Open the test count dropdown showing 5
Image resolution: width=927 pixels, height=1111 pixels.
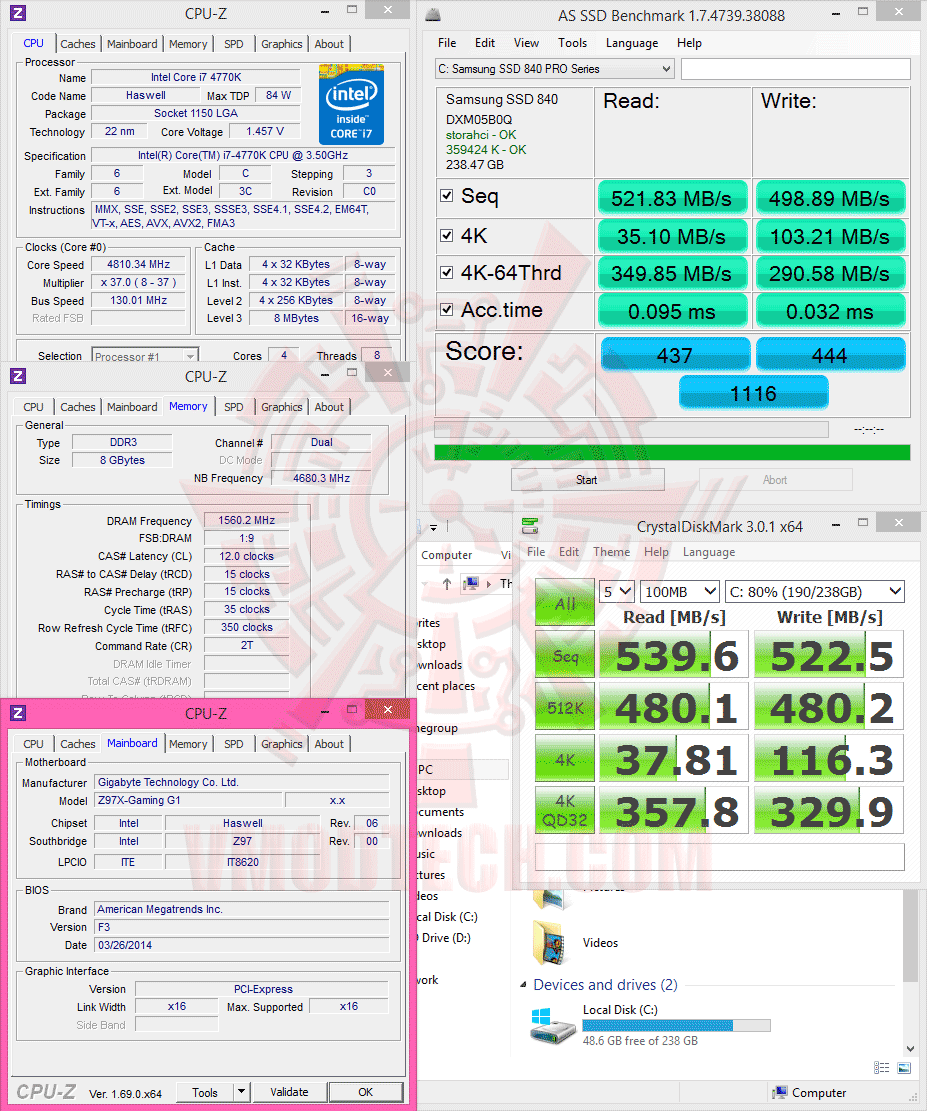(x=617, y=591)
